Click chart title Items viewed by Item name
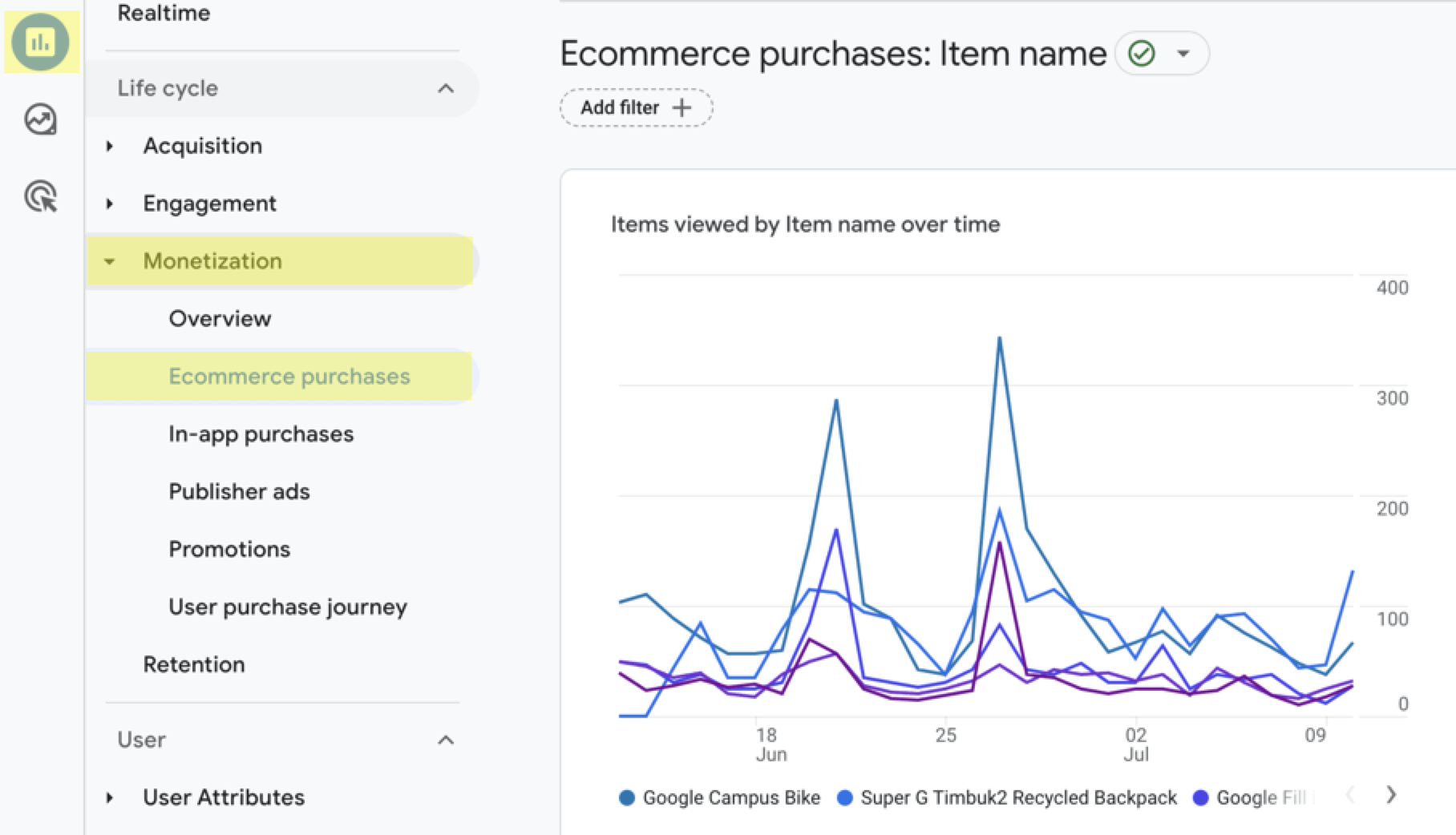 point(805,224)
